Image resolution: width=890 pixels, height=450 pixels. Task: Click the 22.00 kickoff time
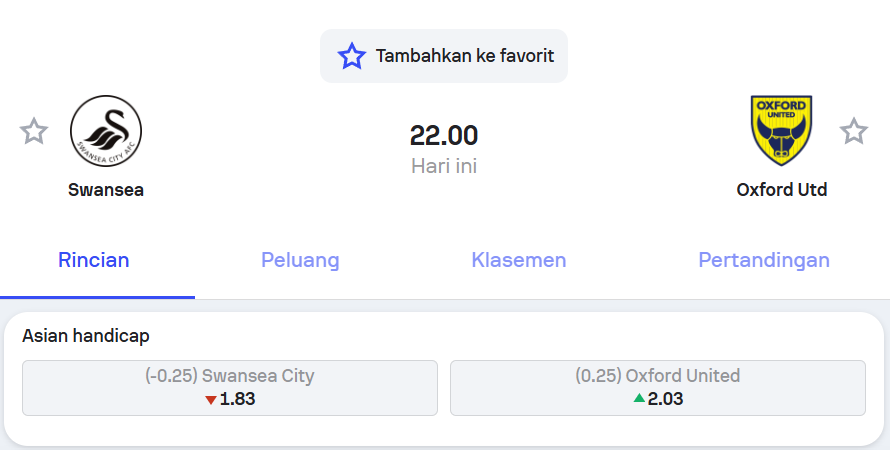[x=444, y=135]
